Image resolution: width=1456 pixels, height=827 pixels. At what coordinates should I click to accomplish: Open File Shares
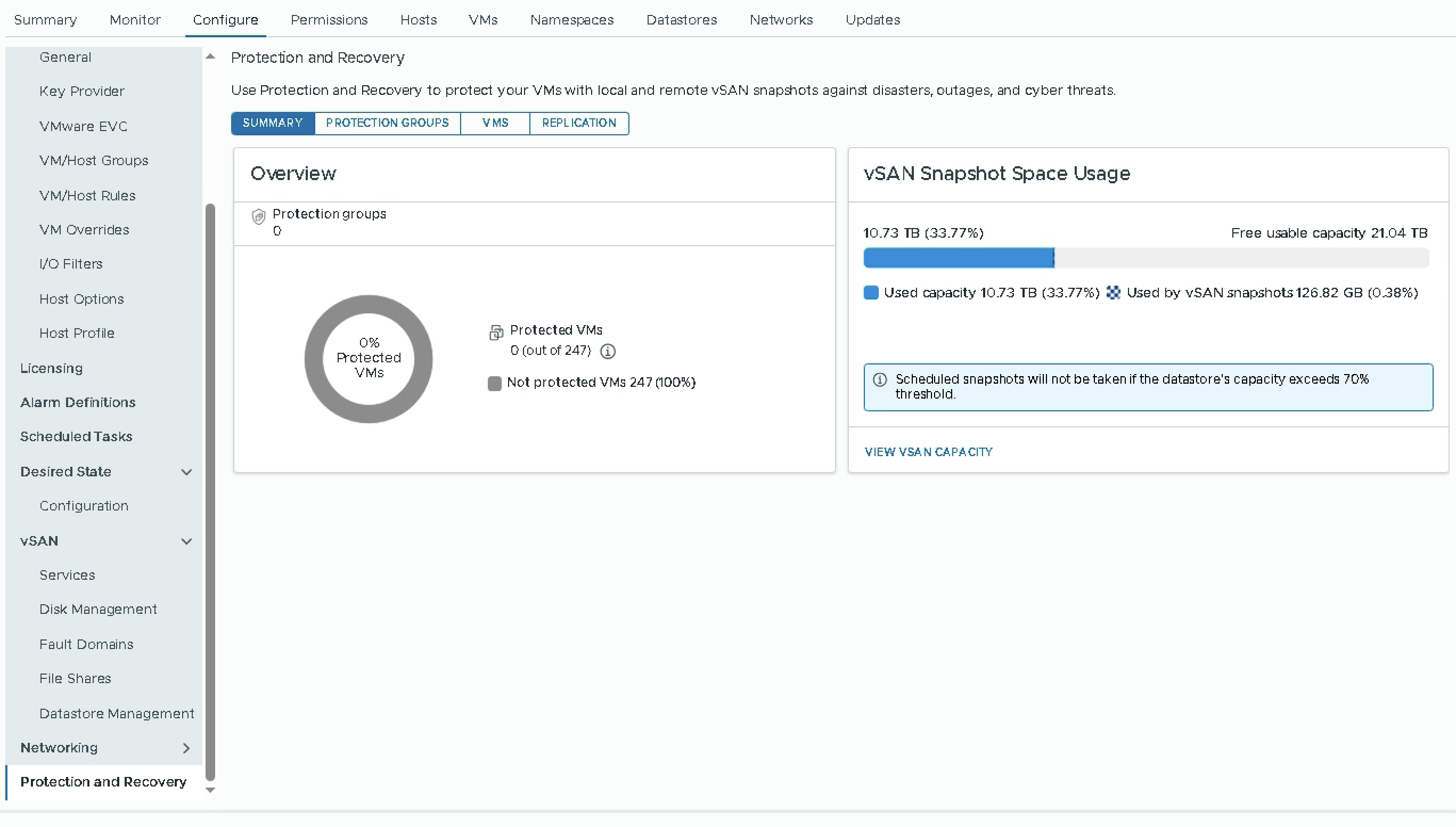tap(75, 679)
